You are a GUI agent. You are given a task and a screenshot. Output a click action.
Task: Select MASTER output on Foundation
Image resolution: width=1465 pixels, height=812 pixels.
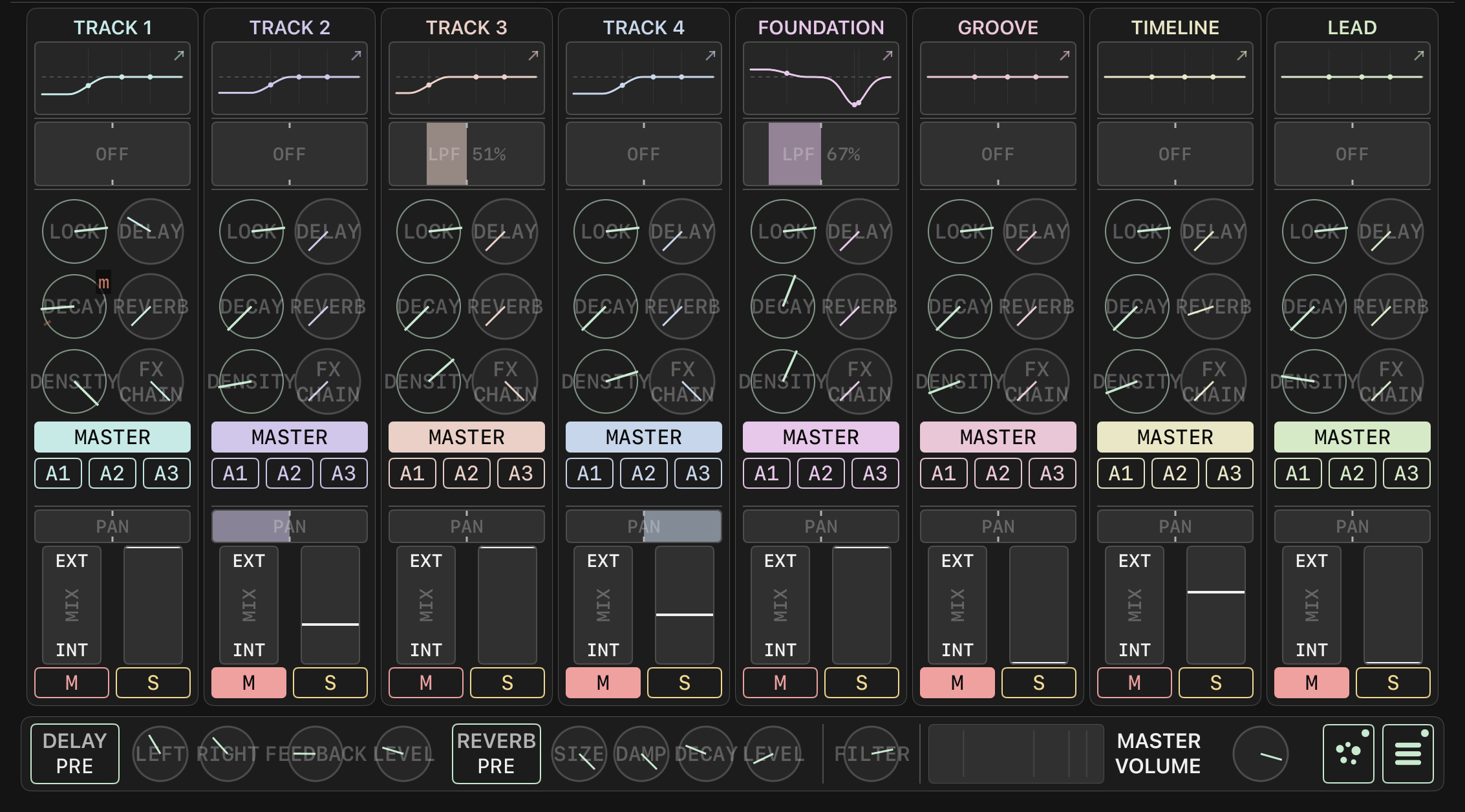(x=821, y=437)
